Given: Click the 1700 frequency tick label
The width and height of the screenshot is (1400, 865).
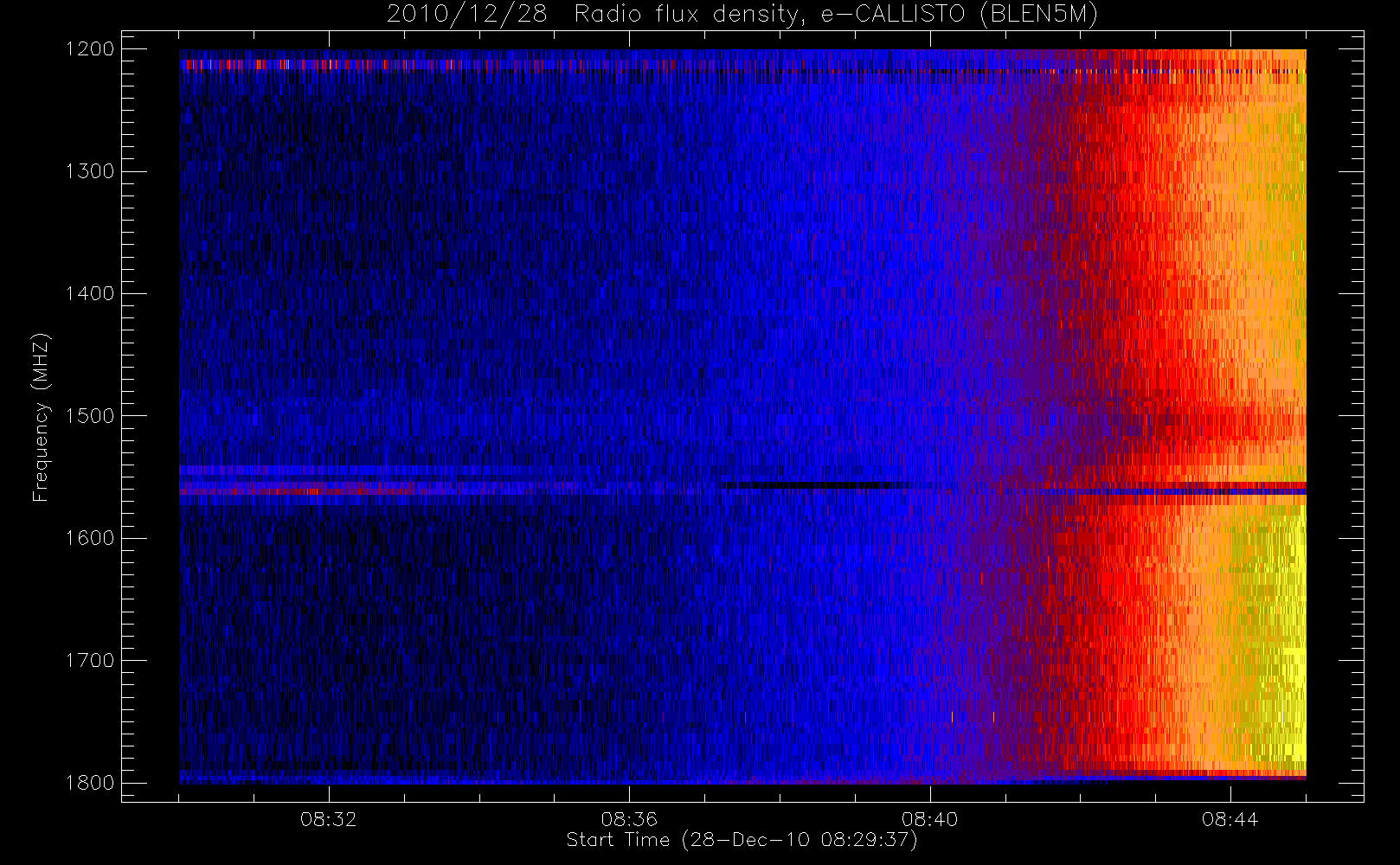Looking at the screenshot, I should point(90,660).
